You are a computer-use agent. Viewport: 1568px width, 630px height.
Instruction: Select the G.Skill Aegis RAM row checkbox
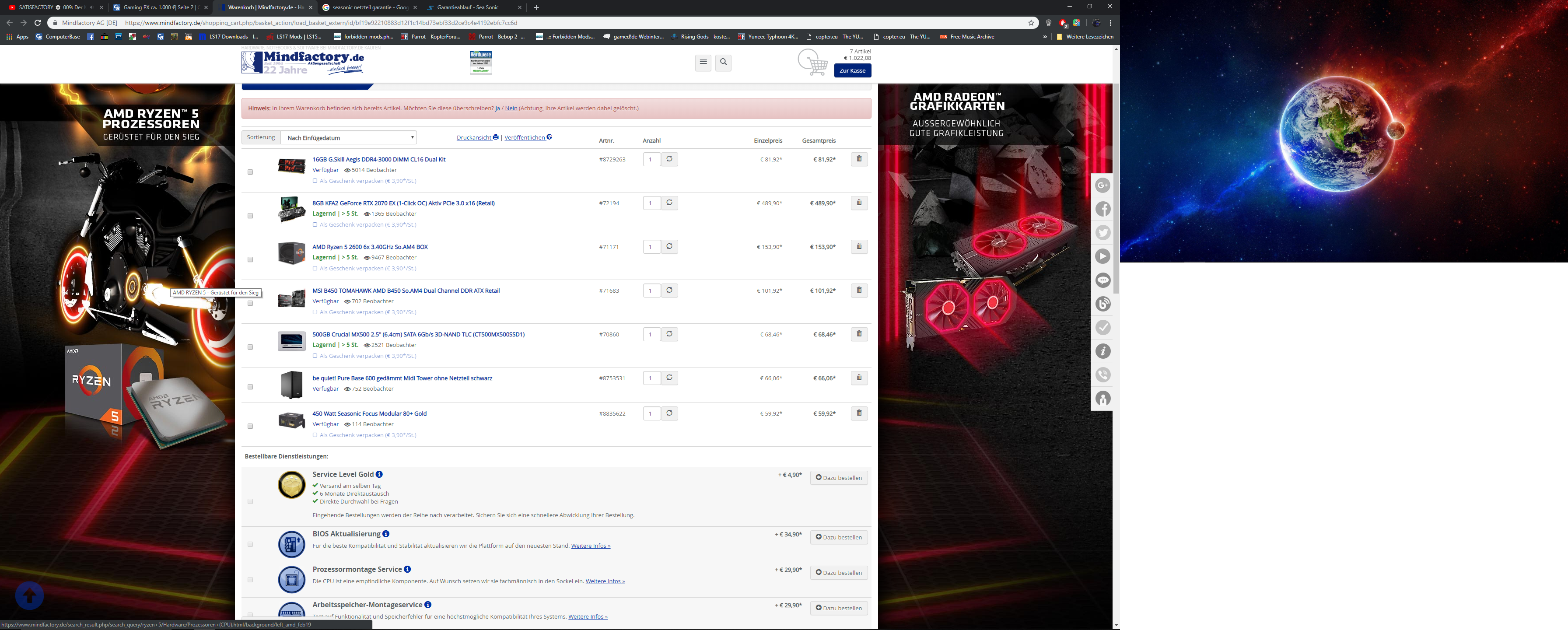[250, 171]
